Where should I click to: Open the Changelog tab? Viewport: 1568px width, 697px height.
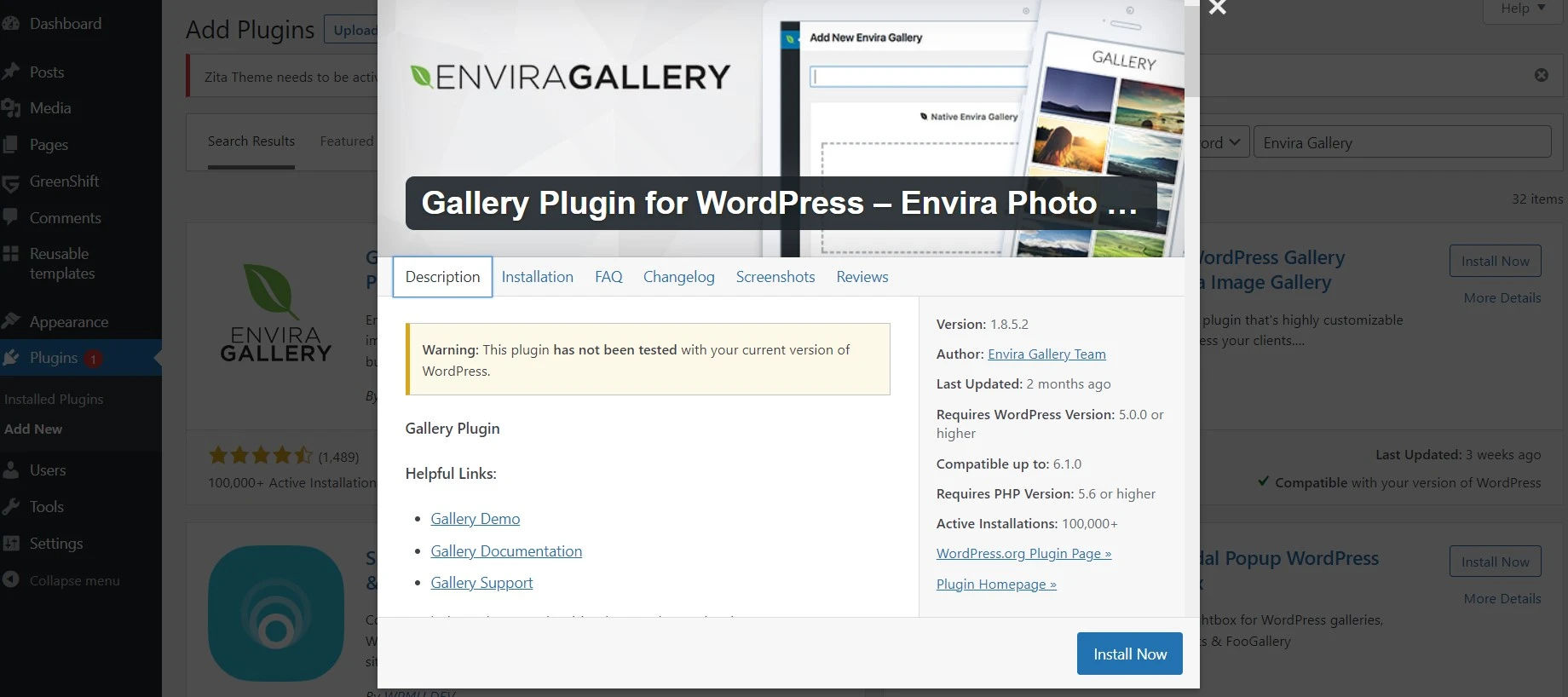click(x=678, y=277)
